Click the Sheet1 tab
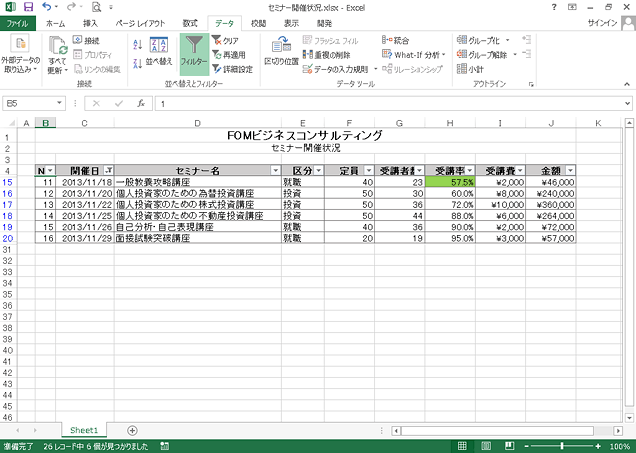Viewport: 636px width, 453px height. [x=84, y=430]
